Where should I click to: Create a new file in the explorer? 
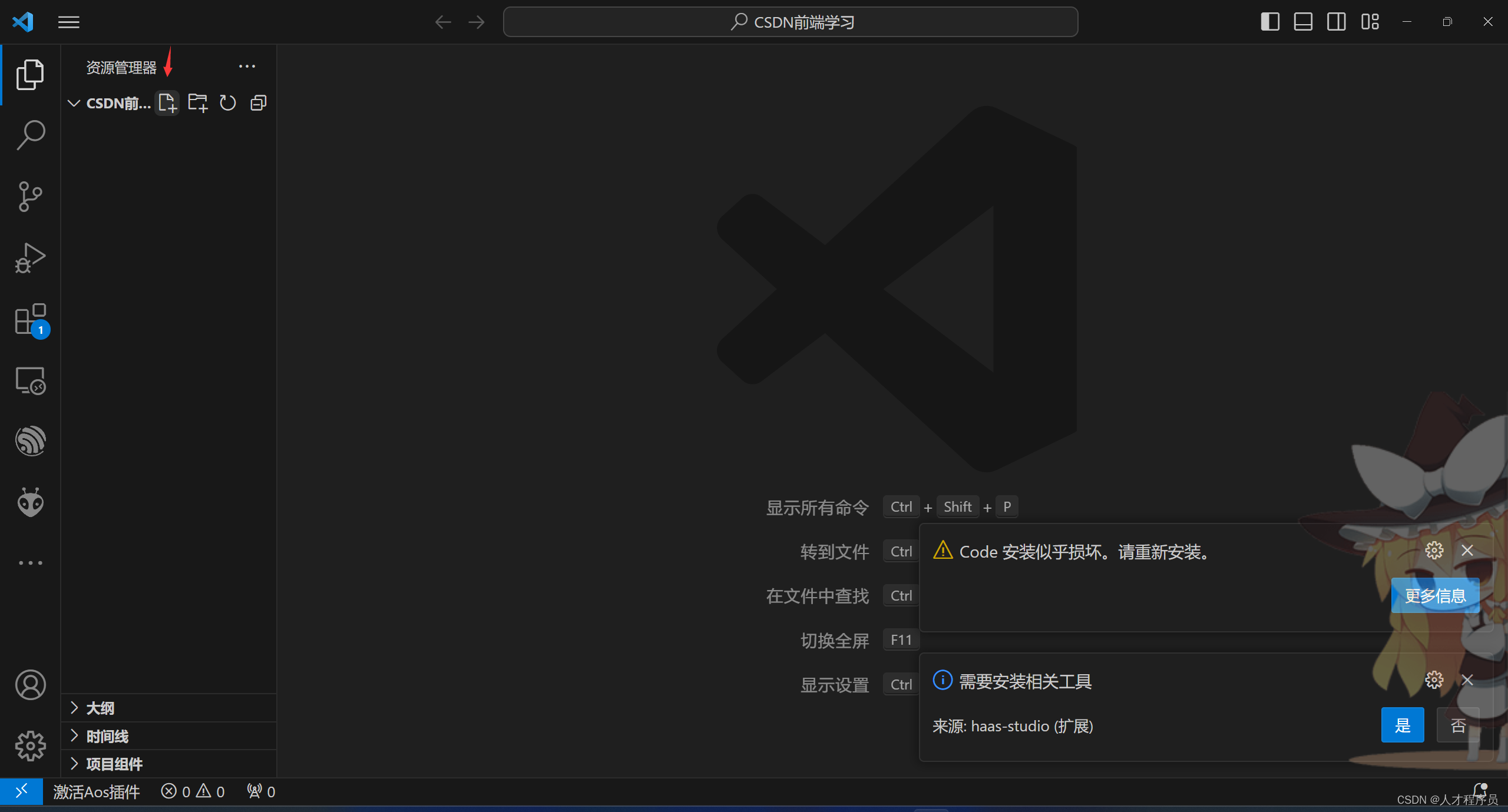[x=167, y=102]
